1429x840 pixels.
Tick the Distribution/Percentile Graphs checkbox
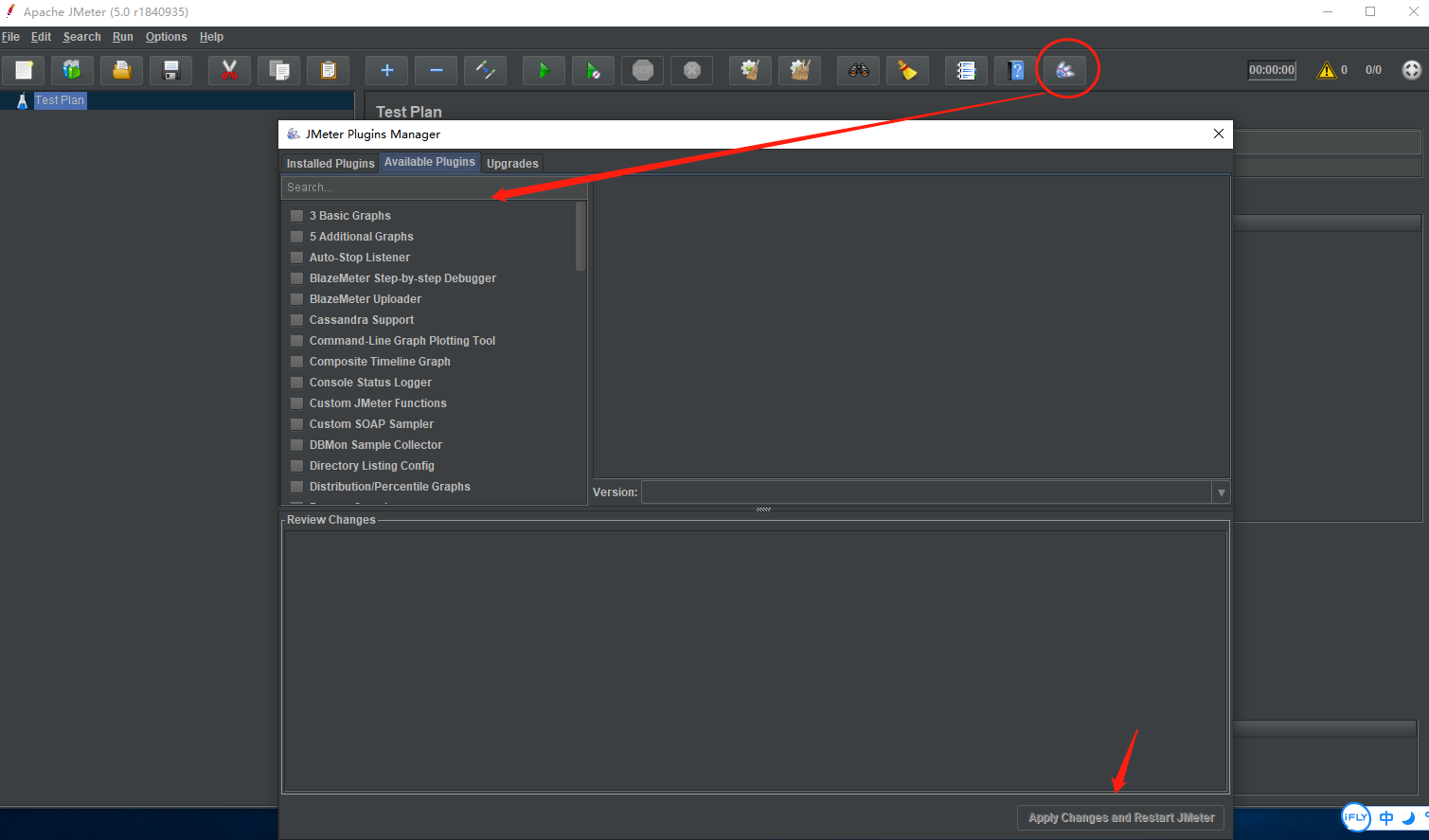point(297,487)
